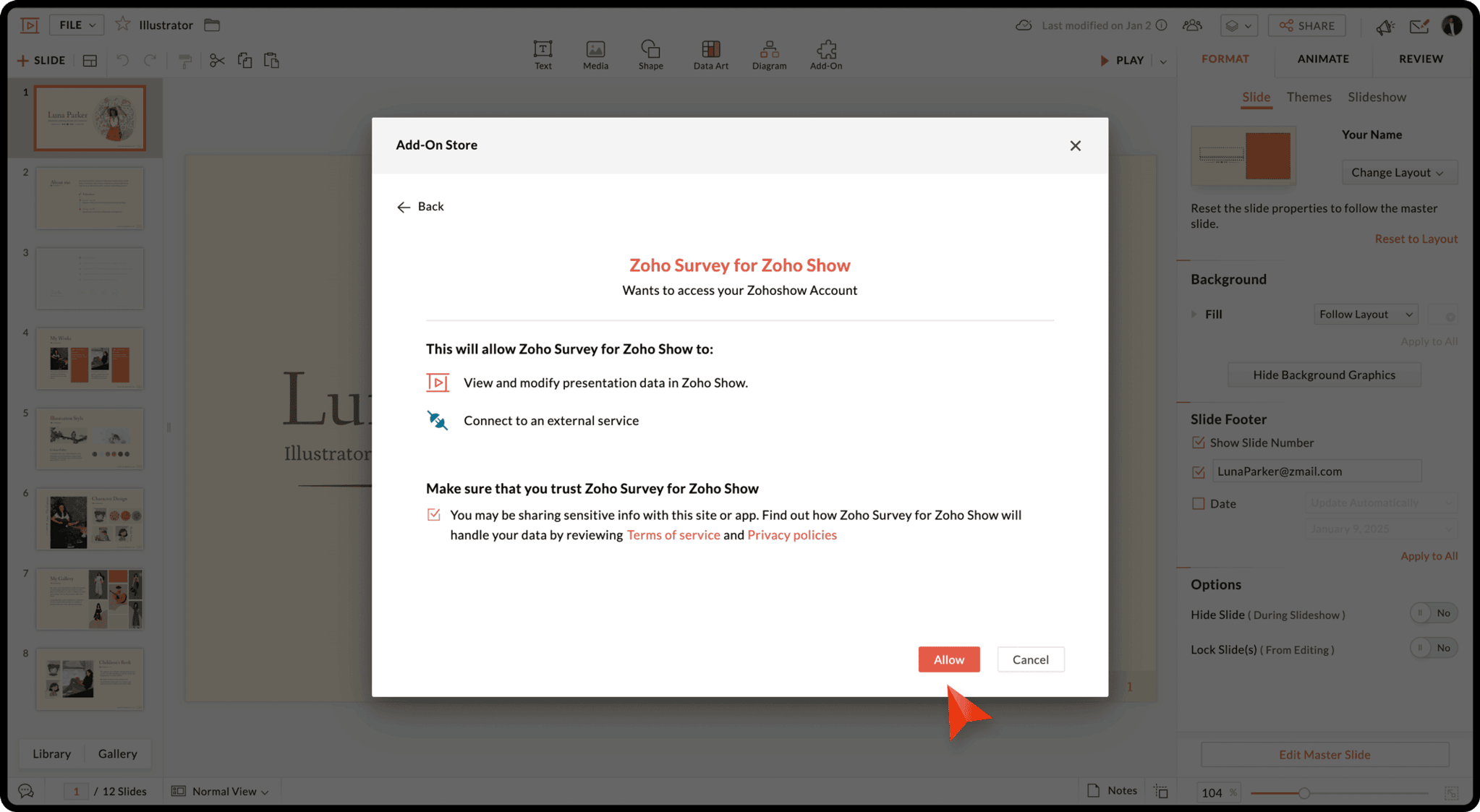Image resolution: width=1480 pixels, height=812 pixels.
Task: Toggle the footer text checkbox
Action: (x=1198, y=472)
